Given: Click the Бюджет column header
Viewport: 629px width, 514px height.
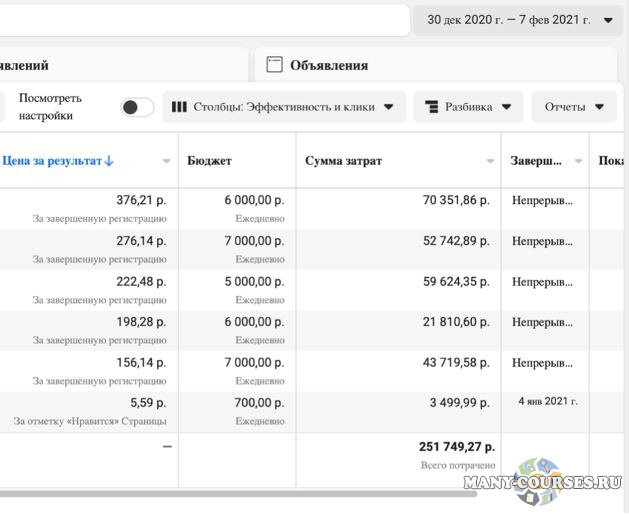Looking at the screenshot, I should (210, 161).
